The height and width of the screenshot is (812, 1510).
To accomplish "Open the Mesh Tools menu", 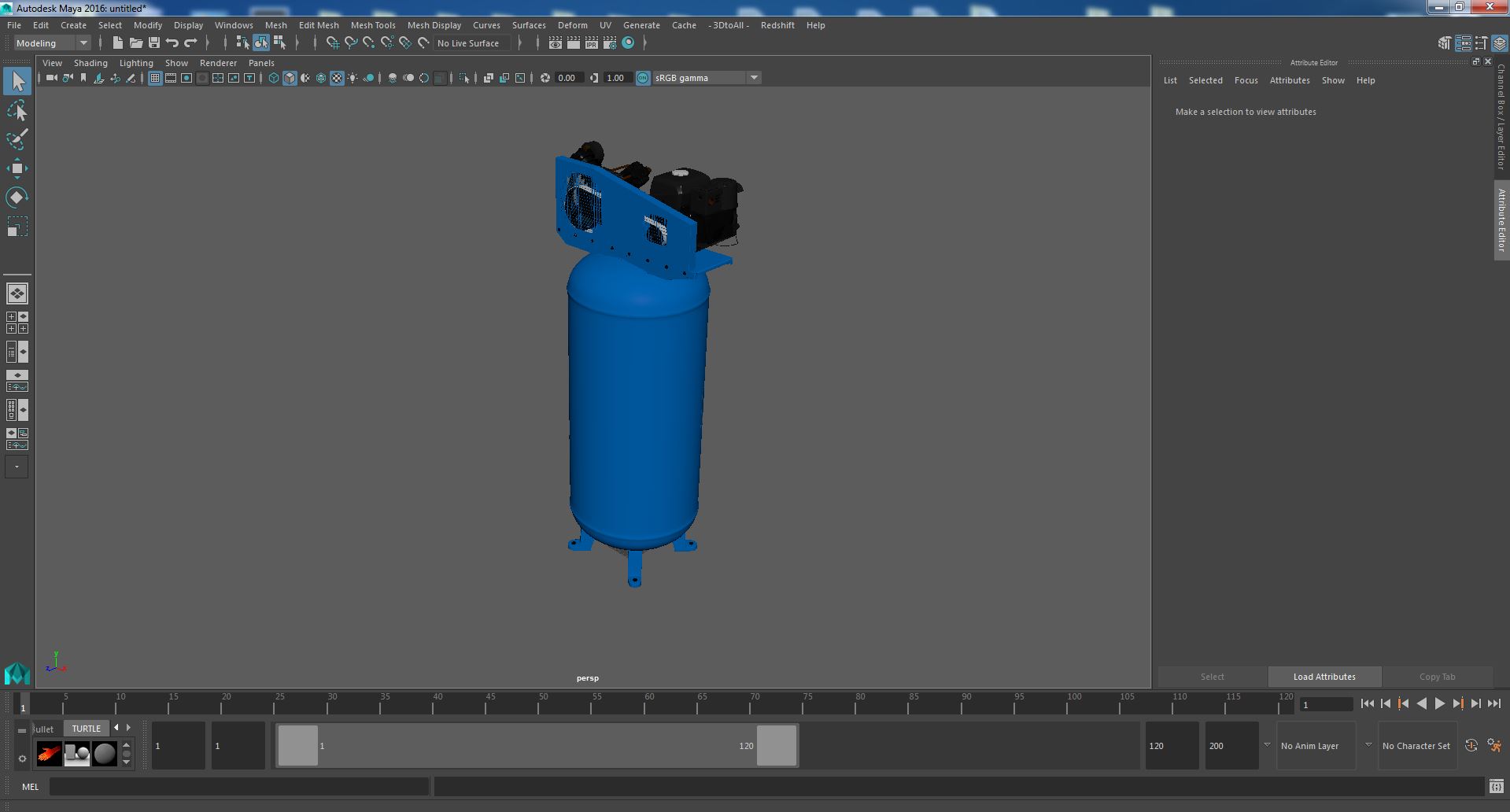I will pyautogui.click(x=373, y=25).
